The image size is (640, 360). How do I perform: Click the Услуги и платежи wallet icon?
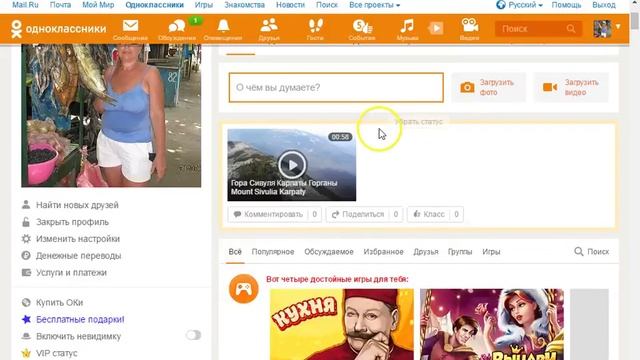click(x=26, y=272)
